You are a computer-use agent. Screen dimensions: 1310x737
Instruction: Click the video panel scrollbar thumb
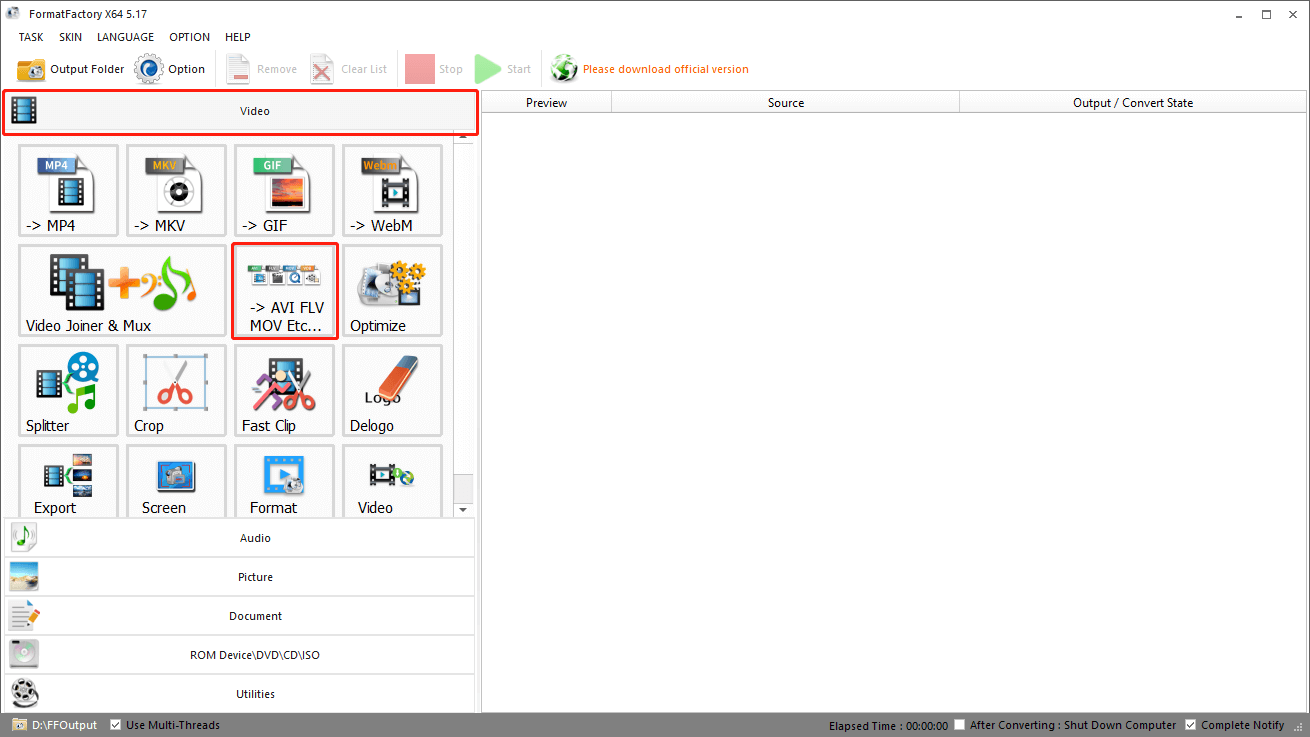tap(463, 487)
